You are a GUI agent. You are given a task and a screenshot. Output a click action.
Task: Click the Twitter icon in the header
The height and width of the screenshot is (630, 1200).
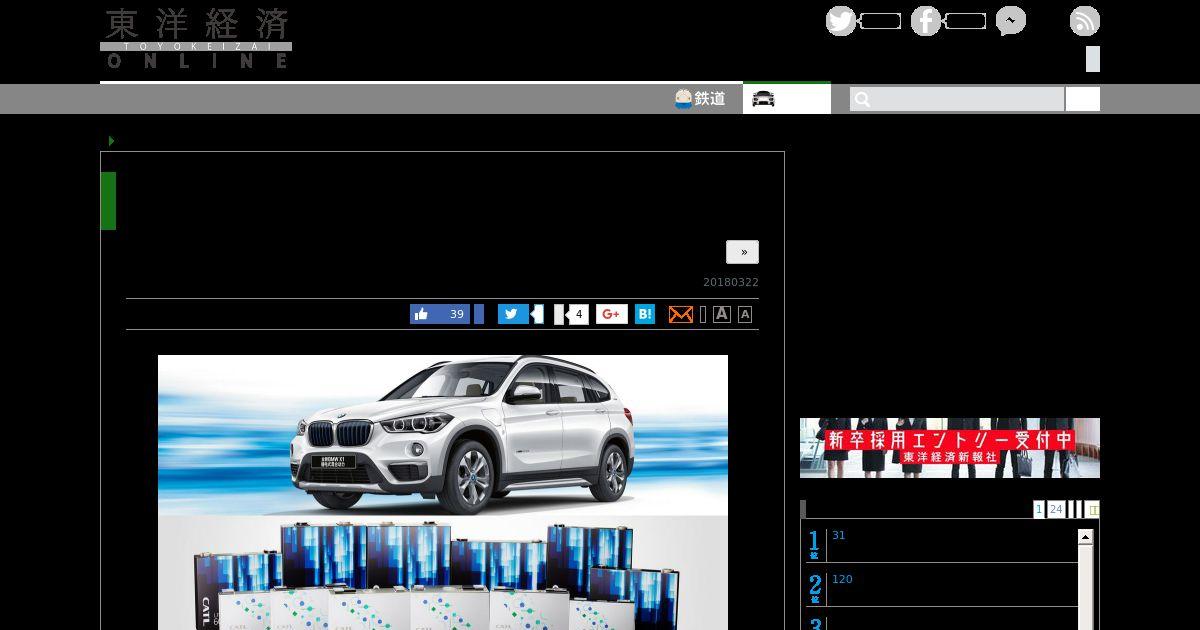point(841,21)
